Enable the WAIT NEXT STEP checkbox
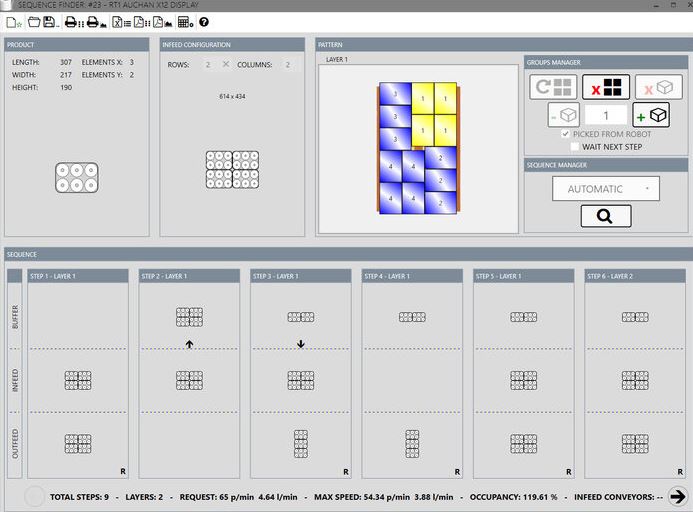693x512 pixels. coord(575,146)
